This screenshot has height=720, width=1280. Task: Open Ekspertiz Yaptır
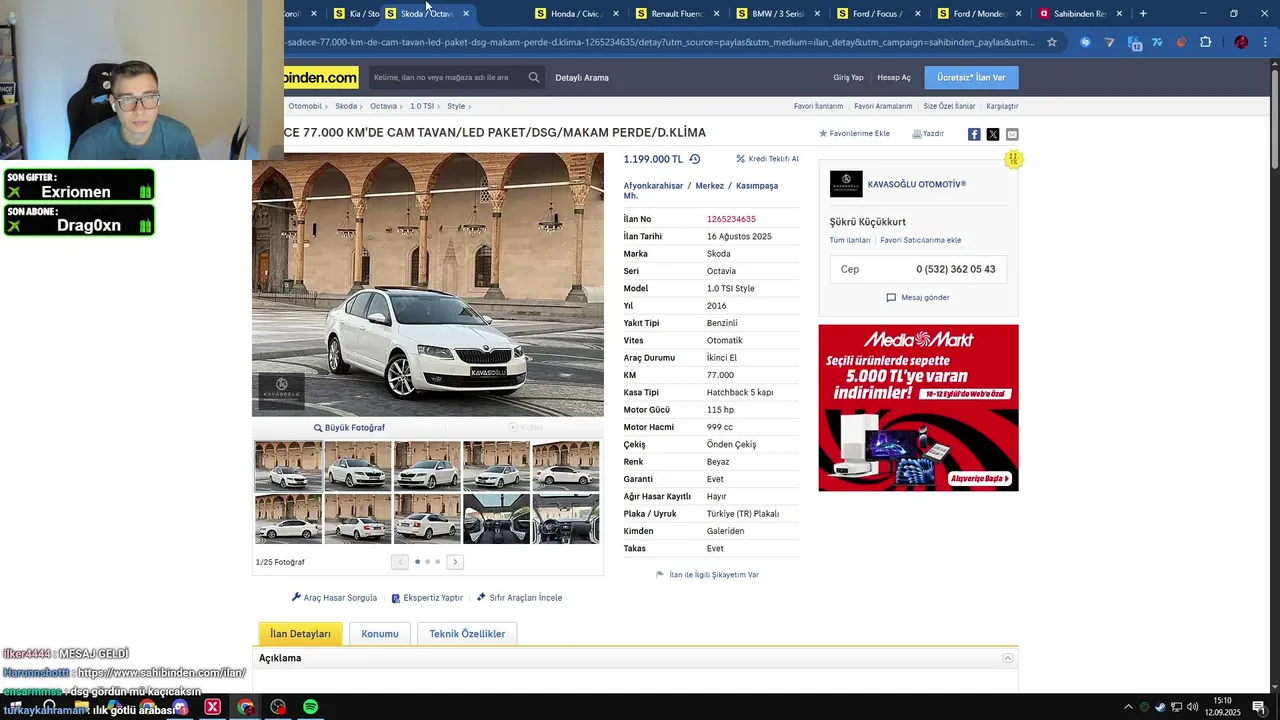pos(427,598)
